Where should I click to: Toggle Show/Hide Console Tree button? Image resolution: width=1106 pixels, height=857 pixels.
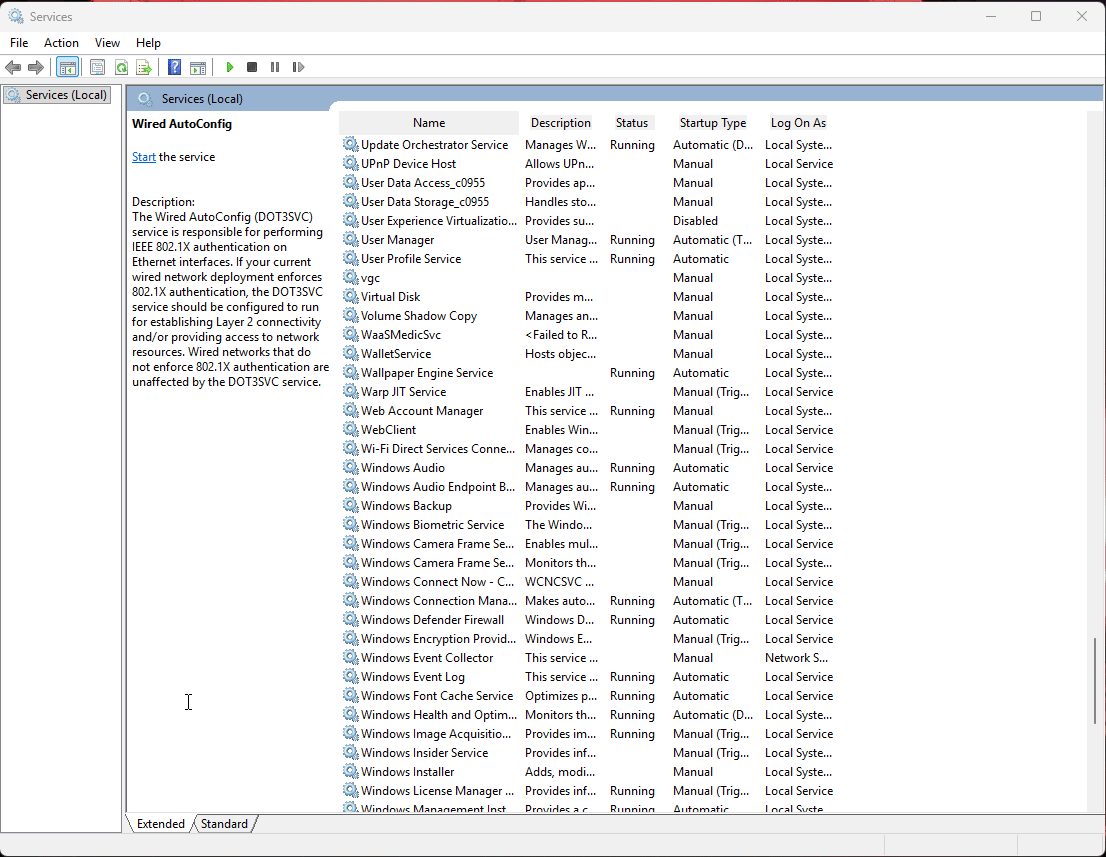(67, 67)
